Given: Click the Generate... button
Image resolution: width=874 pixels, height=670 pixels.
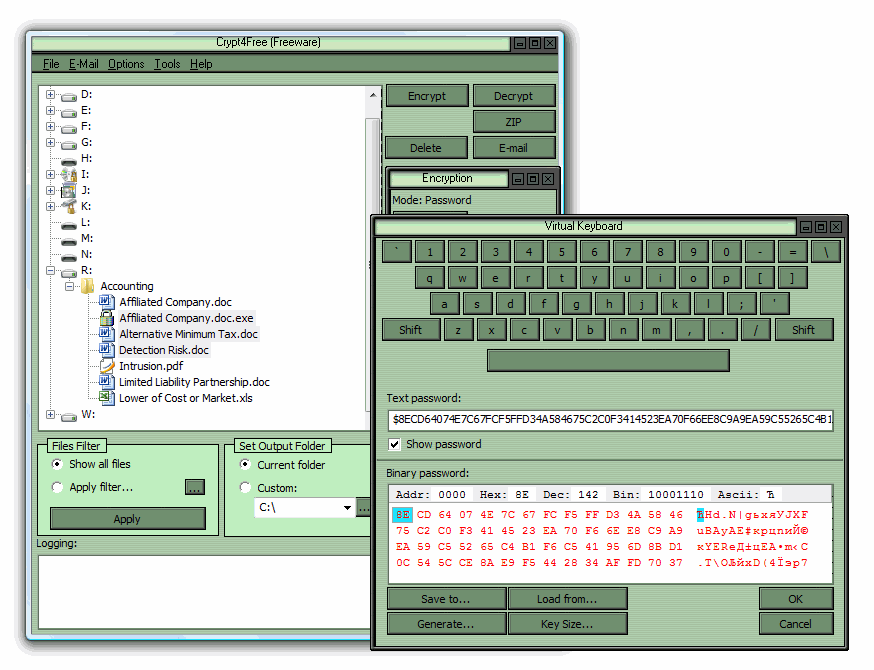Looking at the screenshot, I should pyautogui.click(x=446, y=624).
